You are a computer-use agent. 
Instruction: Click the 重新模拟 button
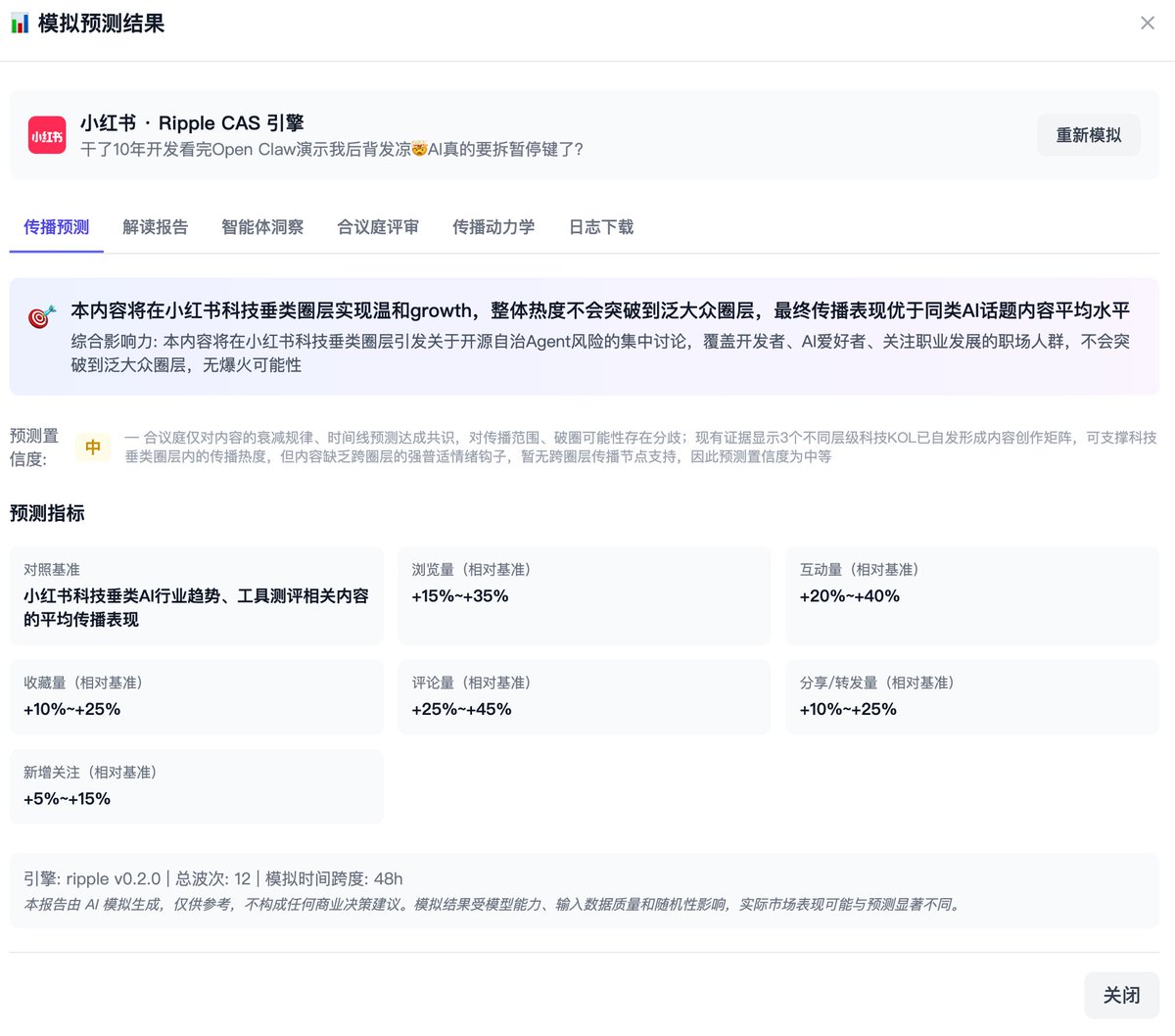[1088, 135]
